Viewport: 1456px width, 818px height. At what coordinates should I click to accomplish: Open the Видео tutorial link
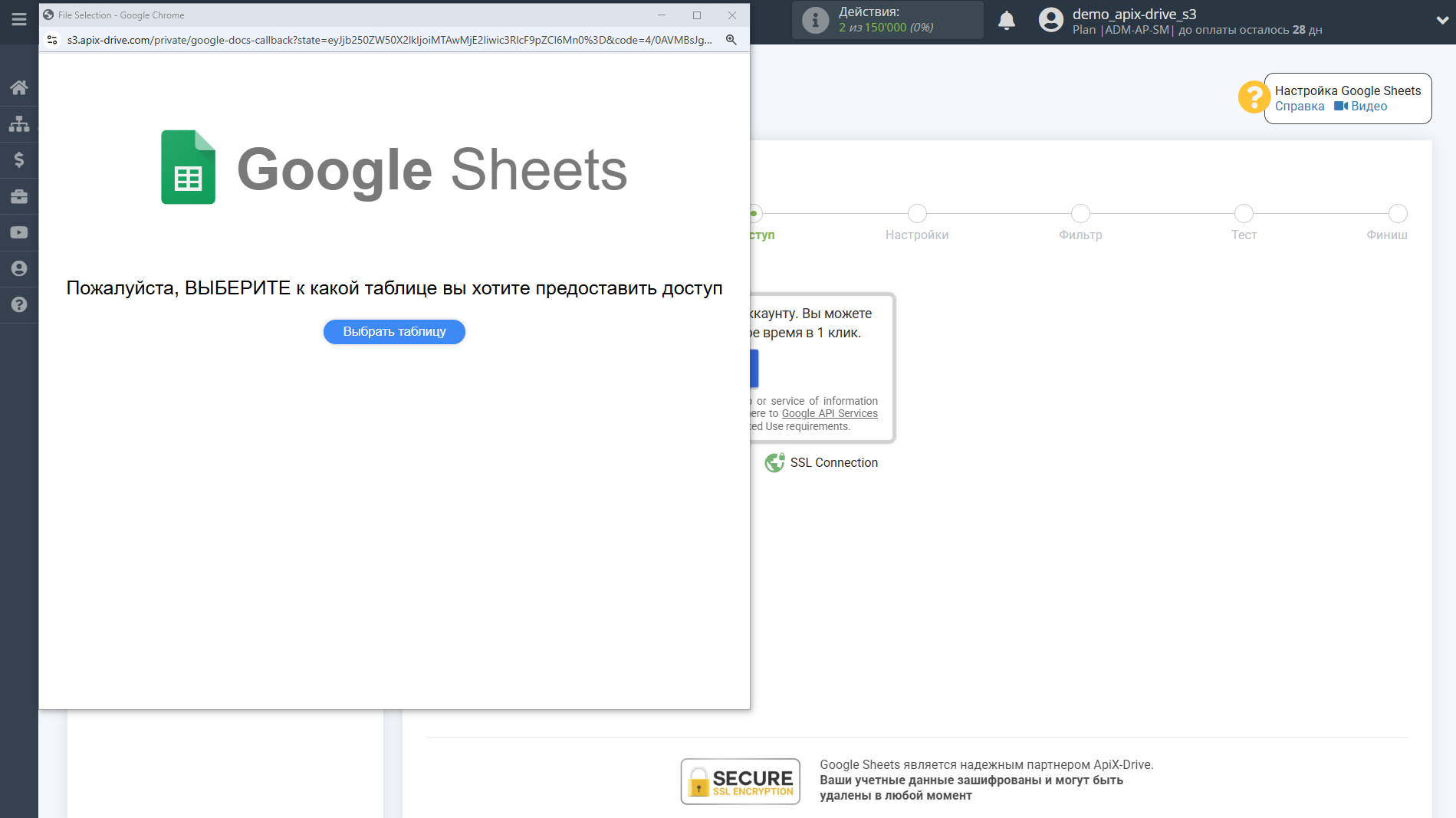[x=1361, y=107]
